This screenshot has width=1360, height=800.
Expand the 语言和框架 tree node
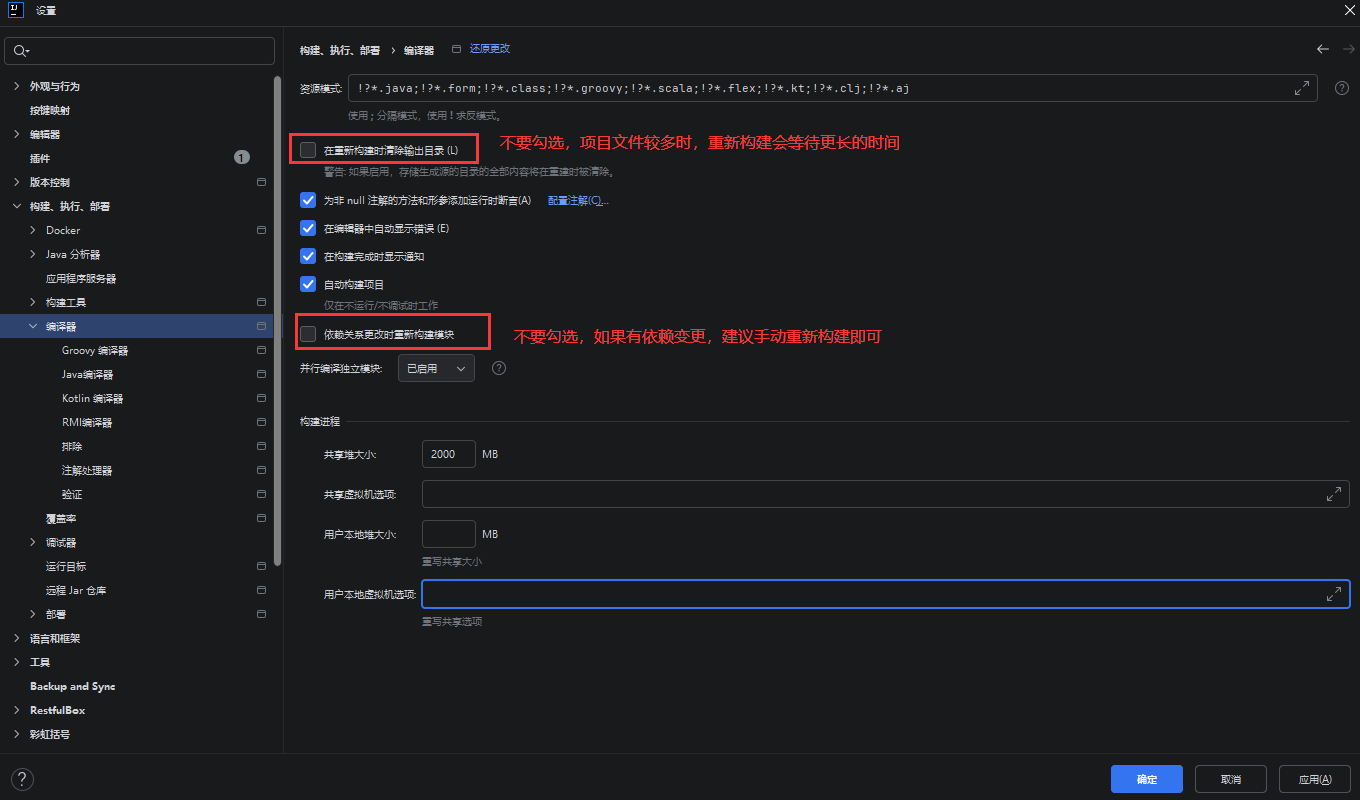pyautogui.click(x=17, y=638)
